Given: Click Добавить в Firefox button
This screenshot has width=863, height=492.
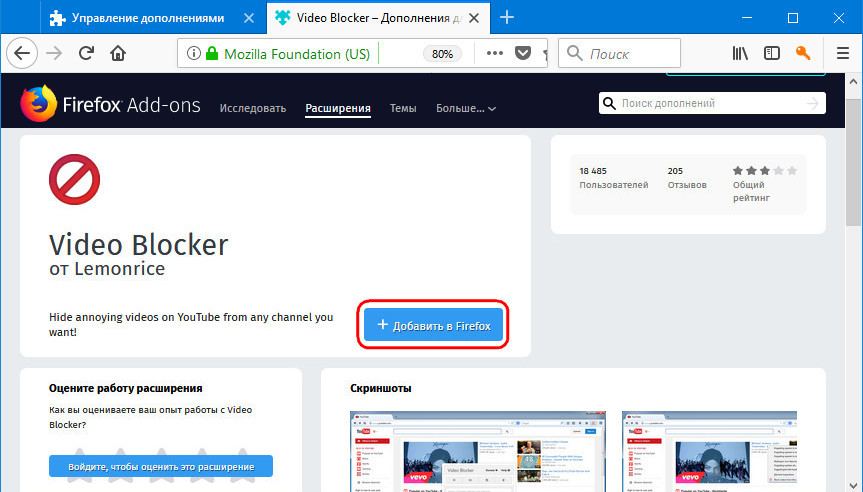Looking at the screenshot, I should tap(433, 325).
